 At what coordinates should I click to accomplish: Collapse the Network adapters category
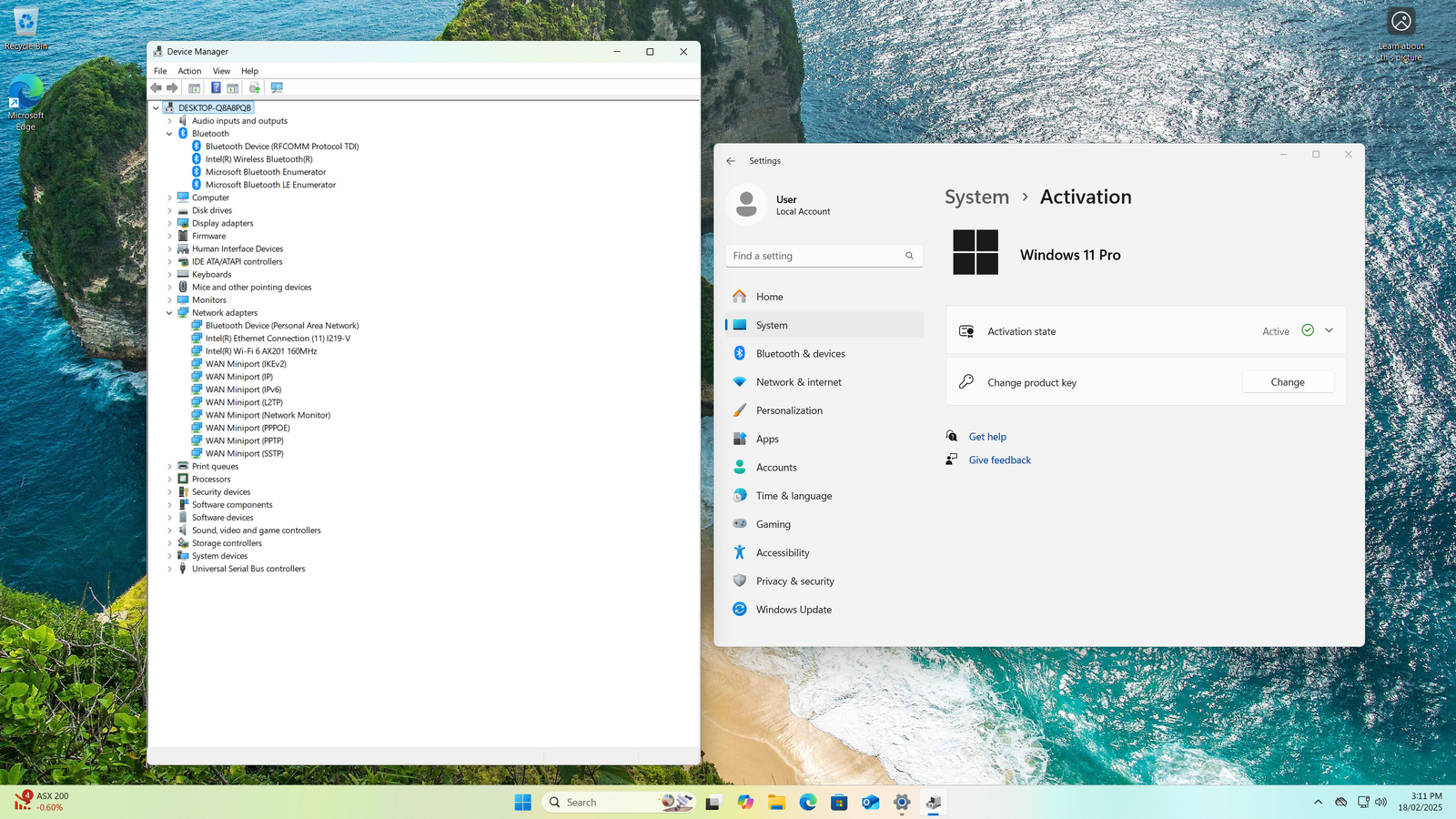169,313
